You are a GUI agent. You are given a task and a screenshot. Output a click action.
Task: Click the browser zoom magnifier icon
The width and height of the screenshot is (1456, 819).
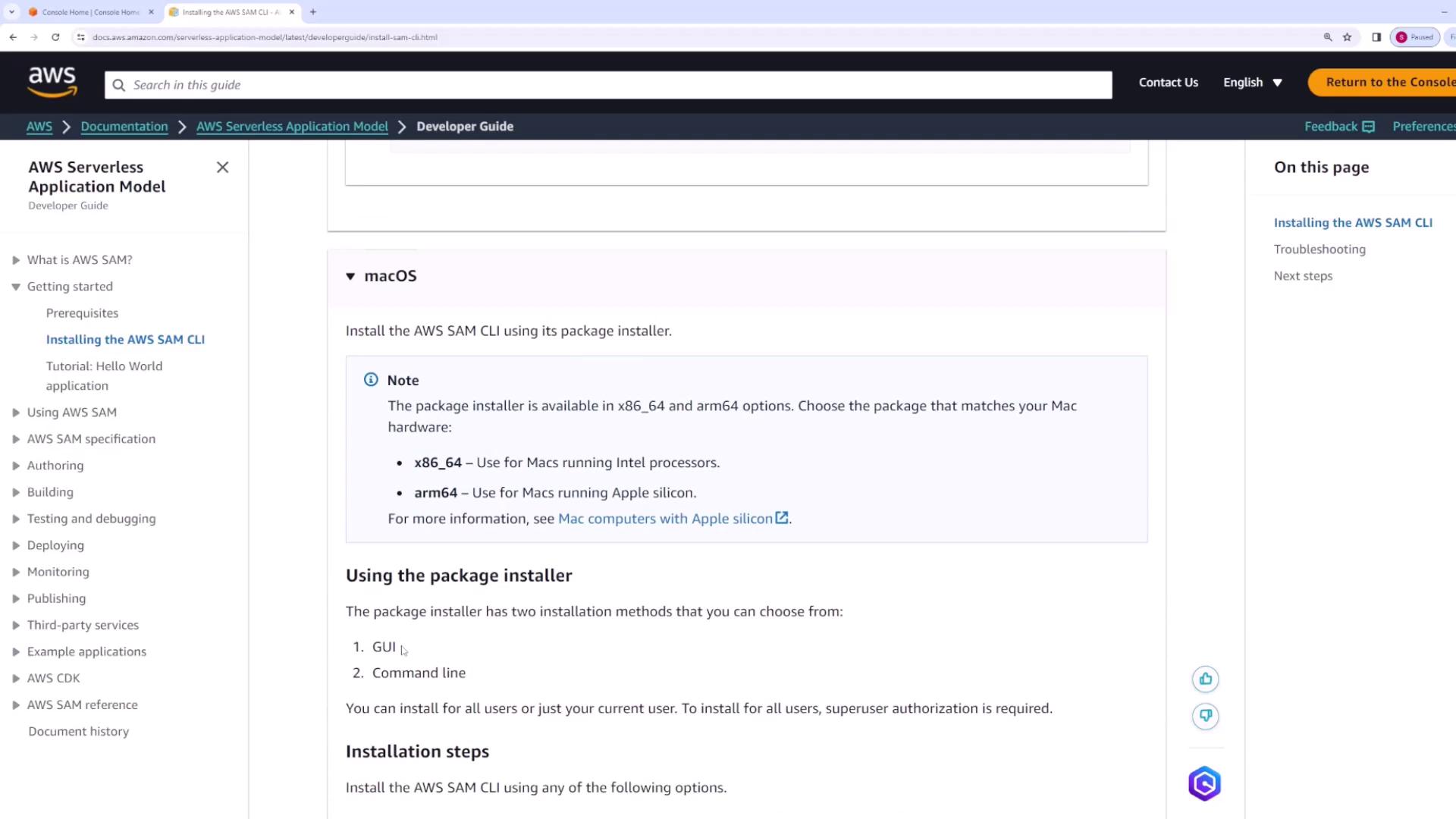point(1328,37)
